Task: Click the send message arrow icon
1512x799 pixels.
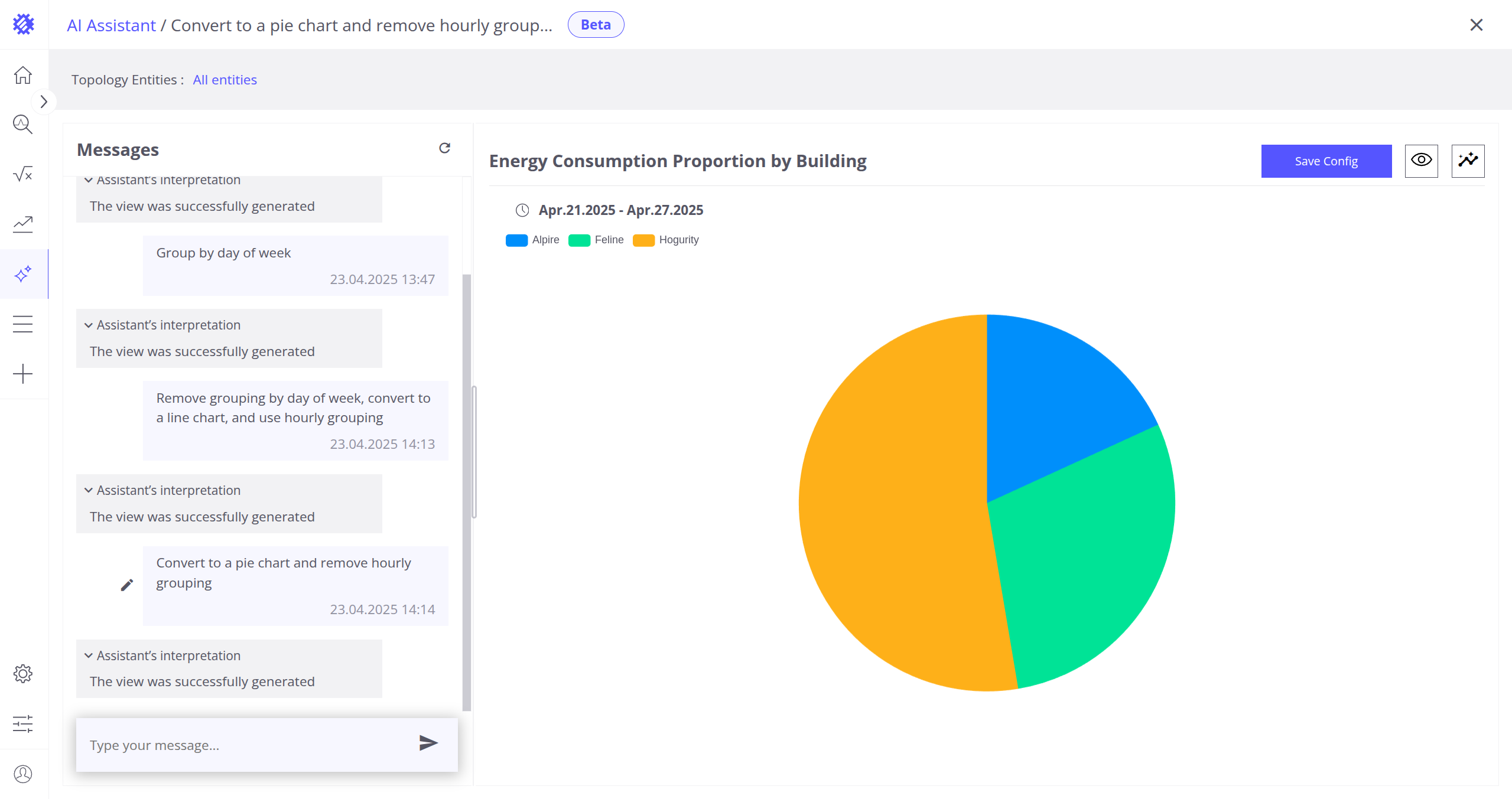Action: tap(428, 743)
